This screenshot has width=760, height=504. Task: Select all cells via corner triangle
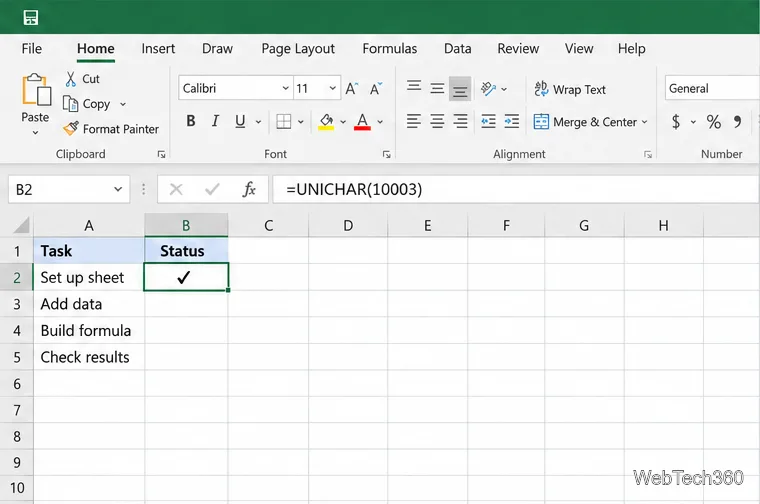[x=21, y=225]
